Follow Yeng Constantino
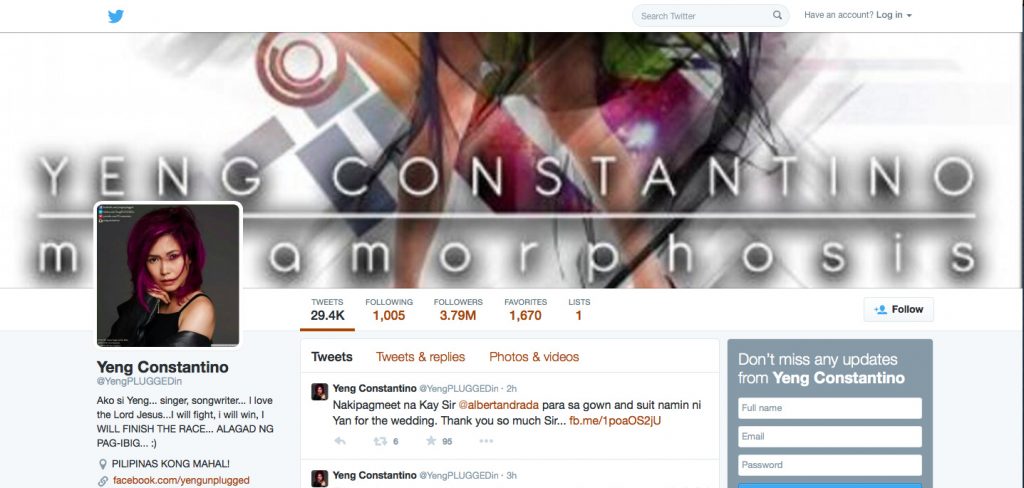 click(899, 310)
